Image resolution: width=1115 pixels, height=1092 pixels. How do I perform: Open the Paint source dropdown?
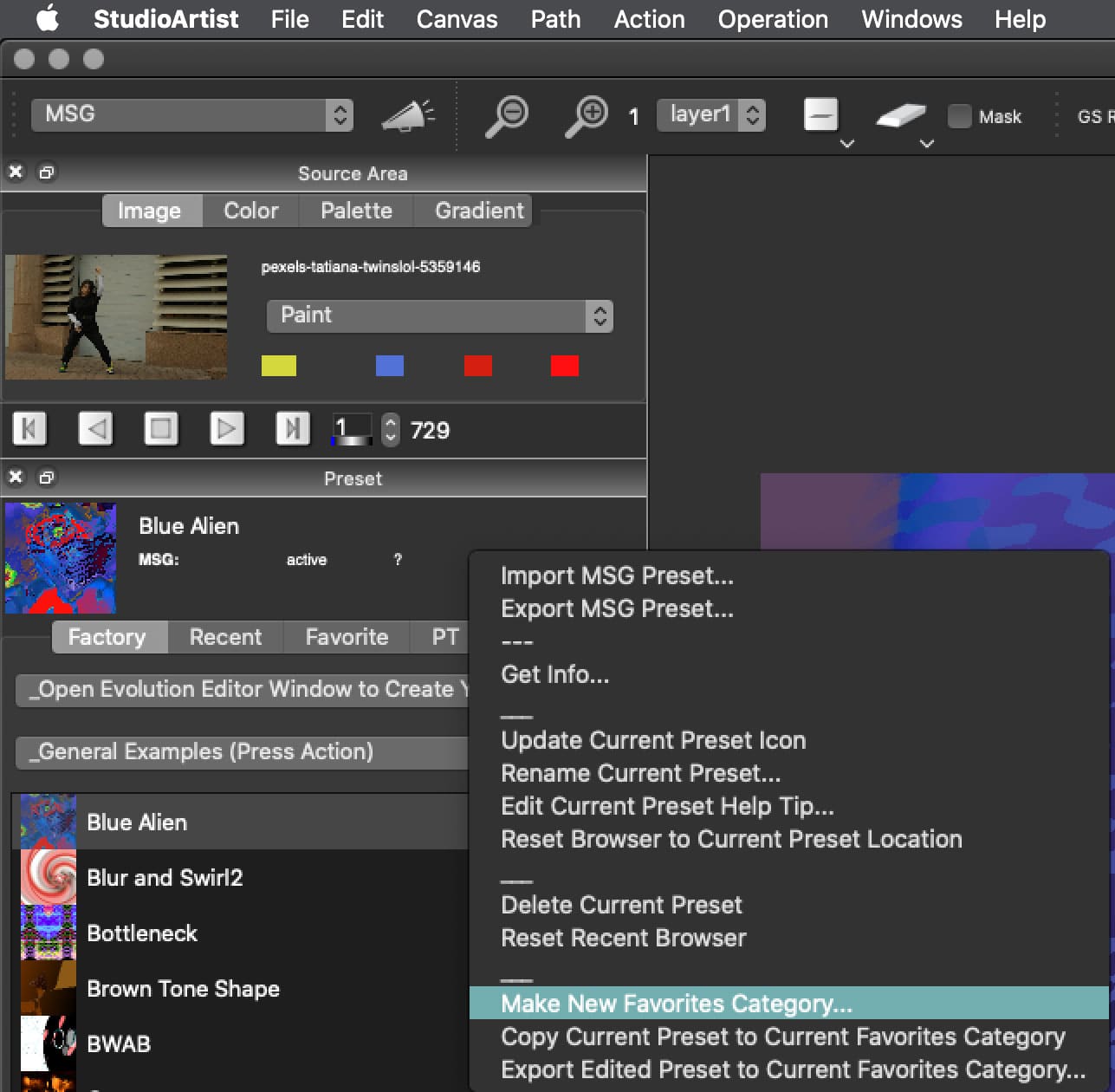(439, 315)
